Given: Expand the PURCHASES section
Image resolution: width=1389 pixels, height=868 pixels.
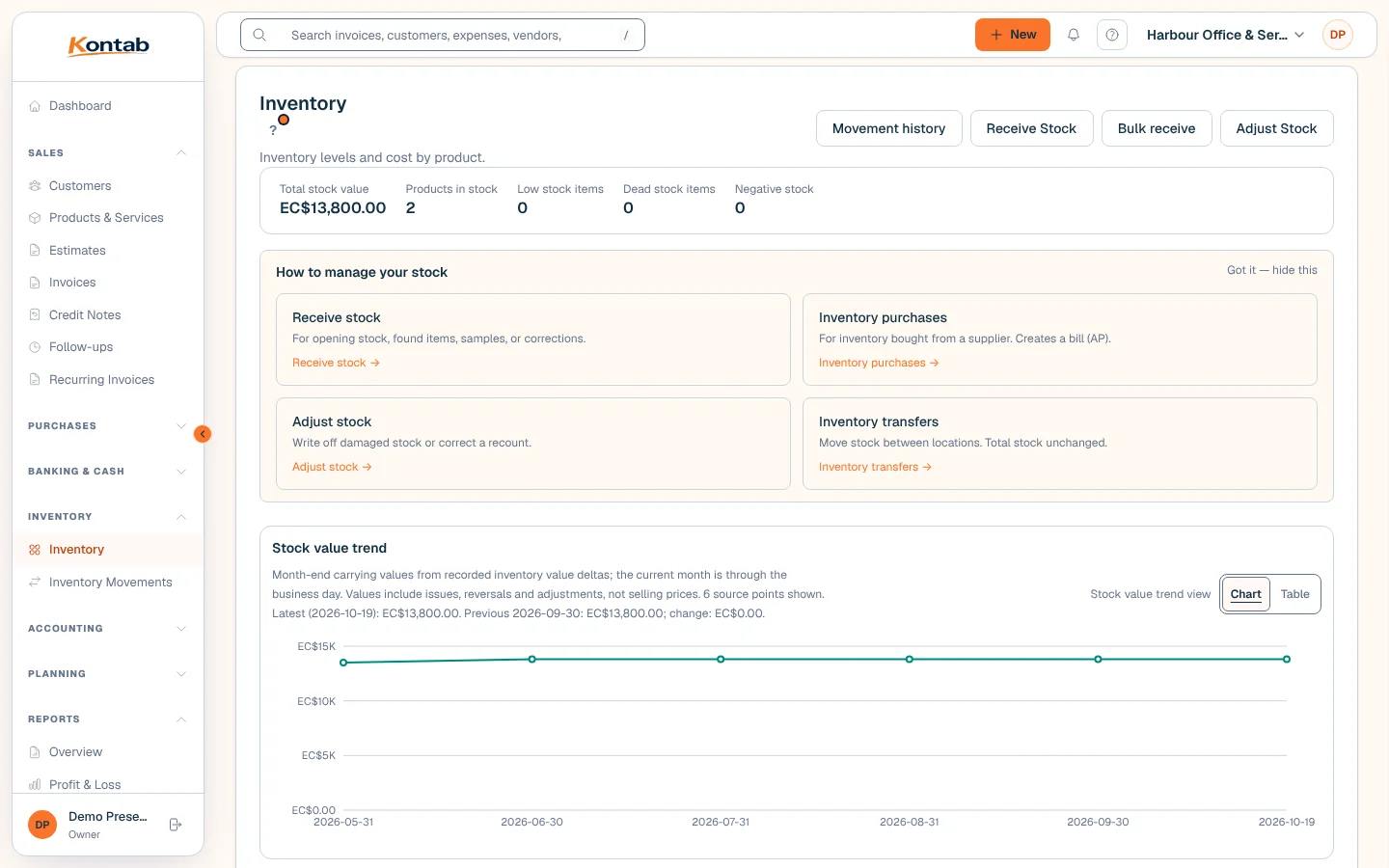Looking at the screenshot, I should click(x=107, y=426).
